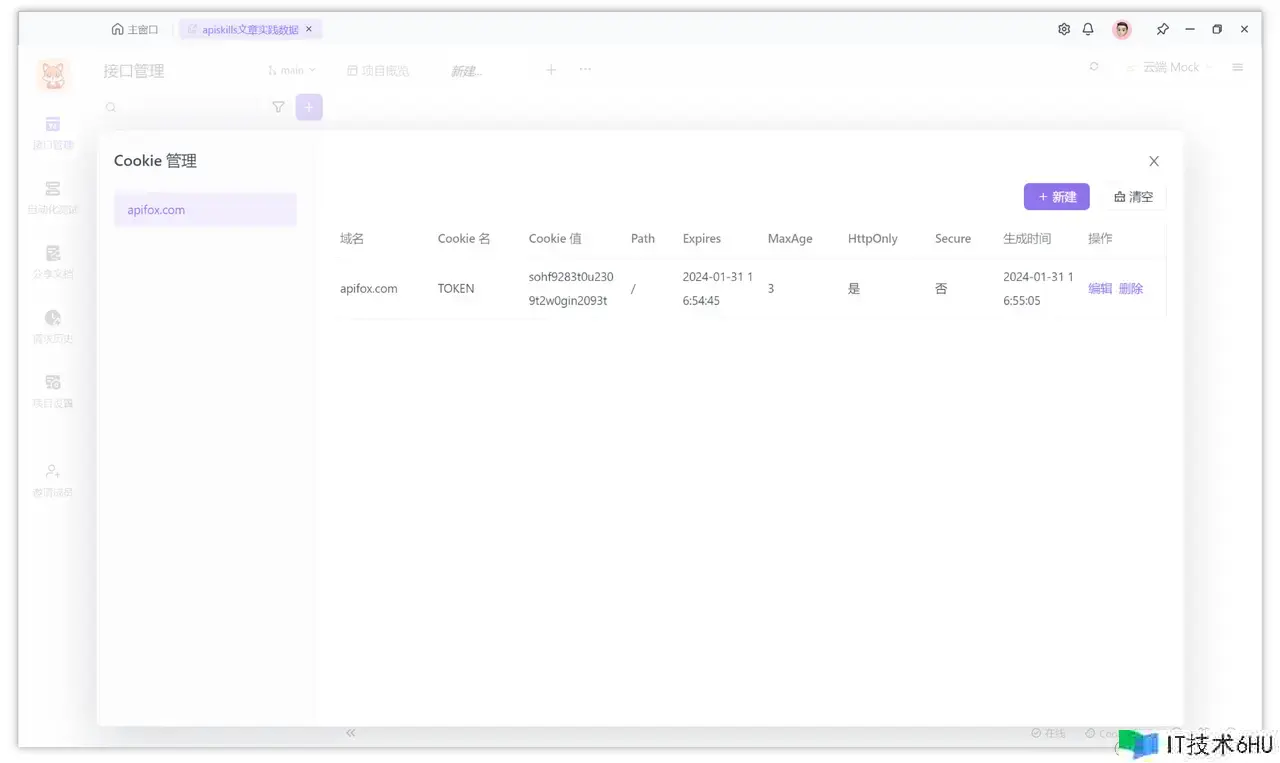The width and height of the screenshot is (1280, 763).
Task: Open filter funnel icon beside search
Action: pos(278,107)
